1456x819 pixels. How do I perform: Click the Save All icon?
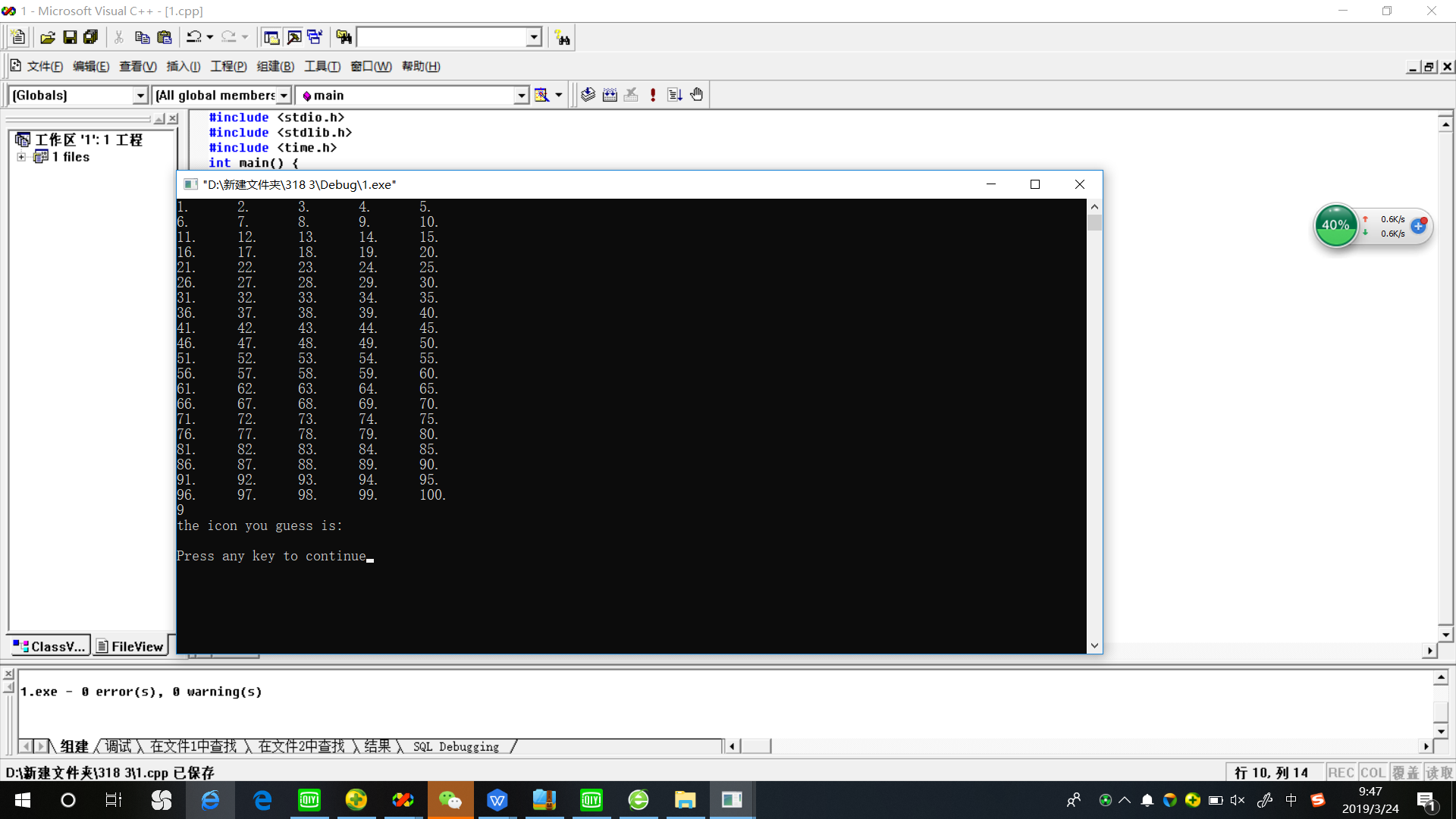pos(91,37)
